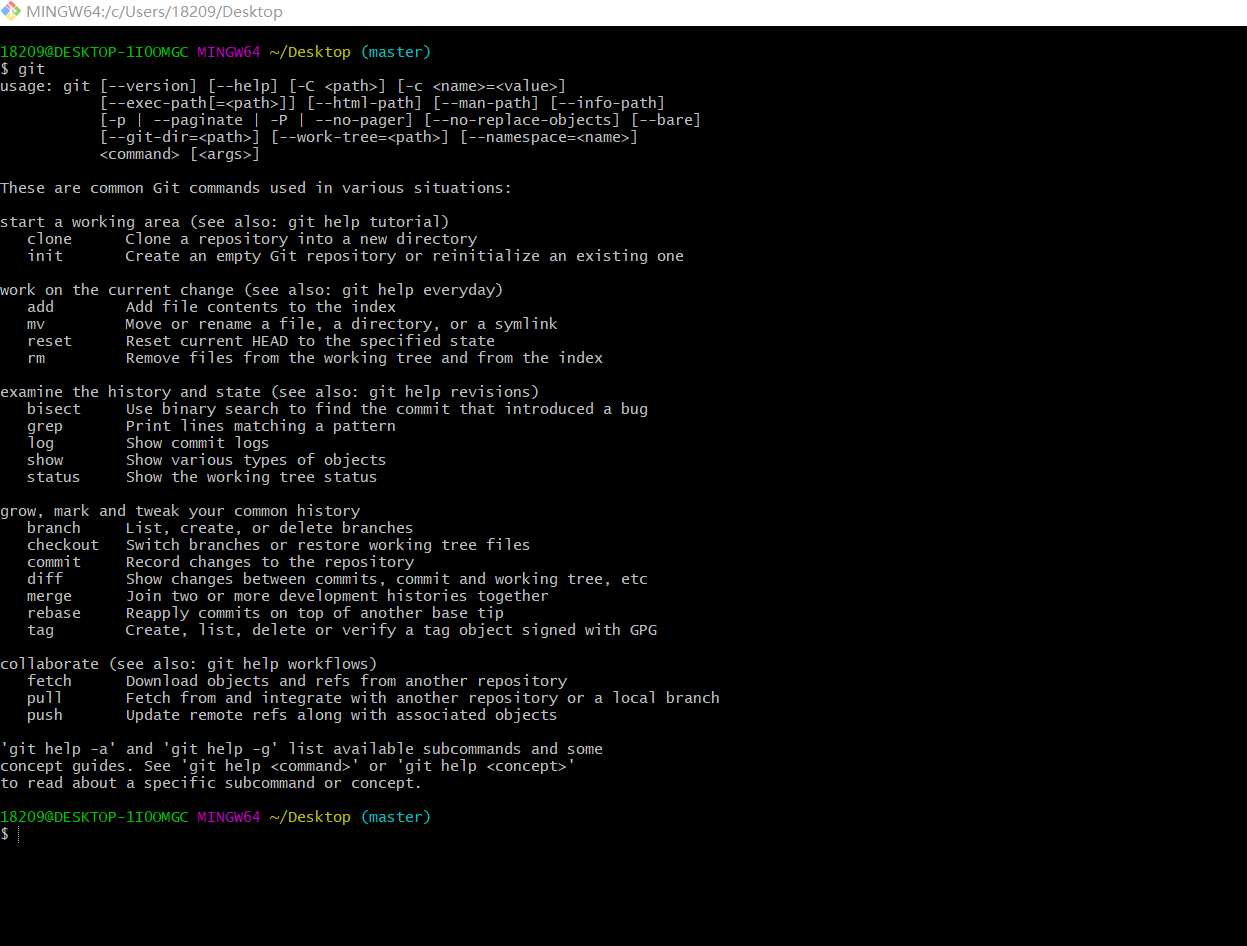
Task: Click '(master)' branch label on bottom prompt
Action: tap(396, 817)
